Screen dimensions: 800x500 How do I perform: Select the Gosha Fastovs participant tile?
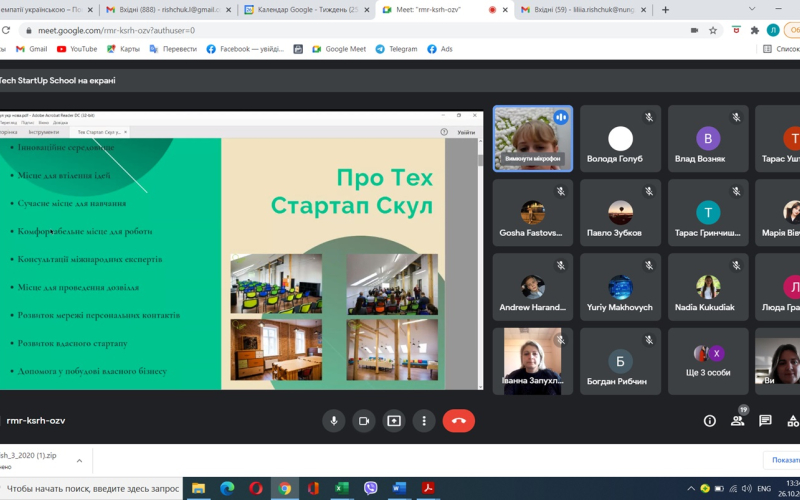tap(533, 213)
